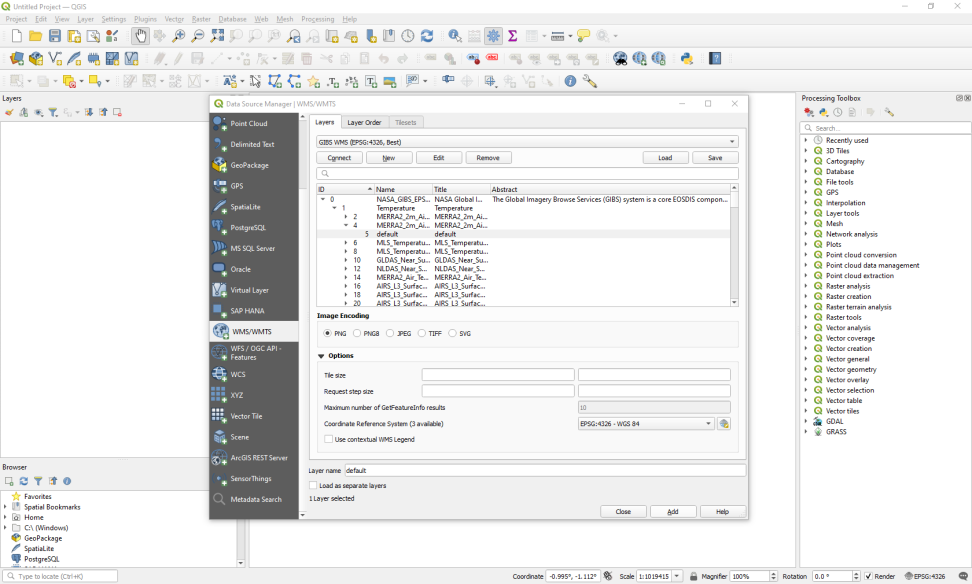972x584 pixels.
Task: Click the Connect button
Action: (x=339, y=158)
